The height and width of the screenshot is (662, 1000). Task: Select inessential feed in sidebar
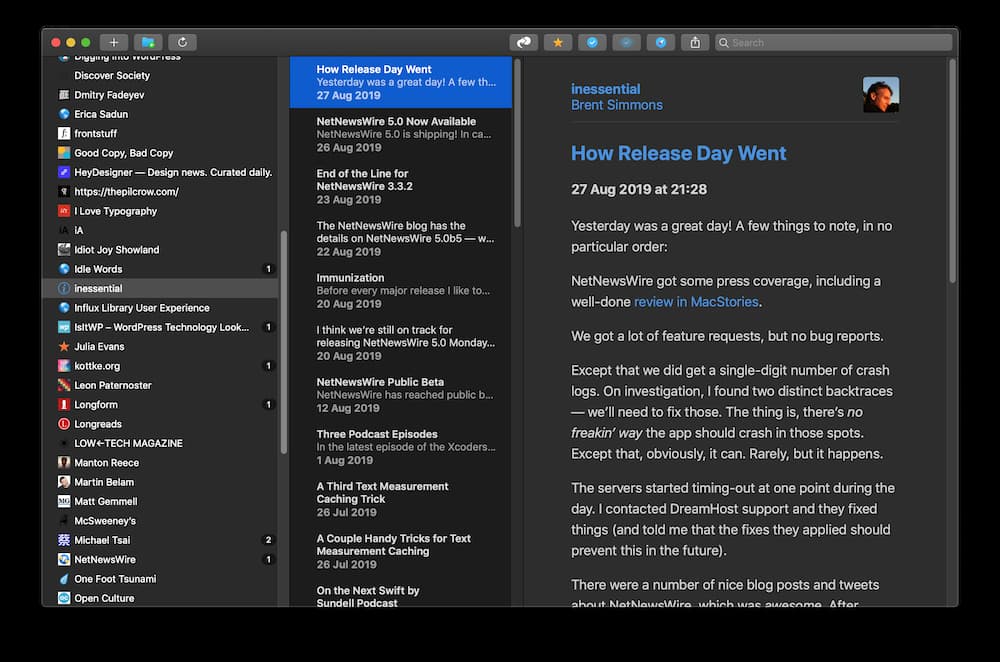tap(160, 288)
